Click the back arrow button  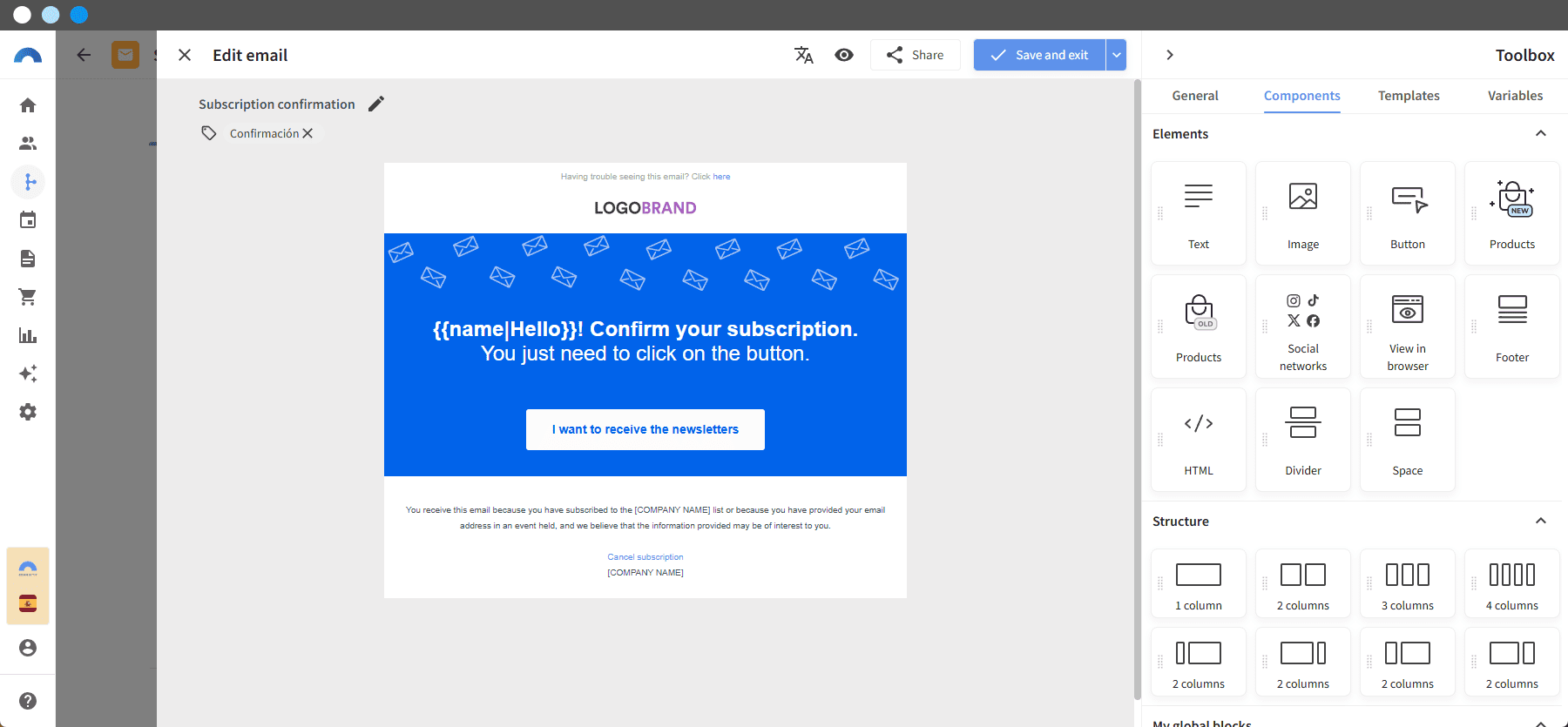pos(84,55)
